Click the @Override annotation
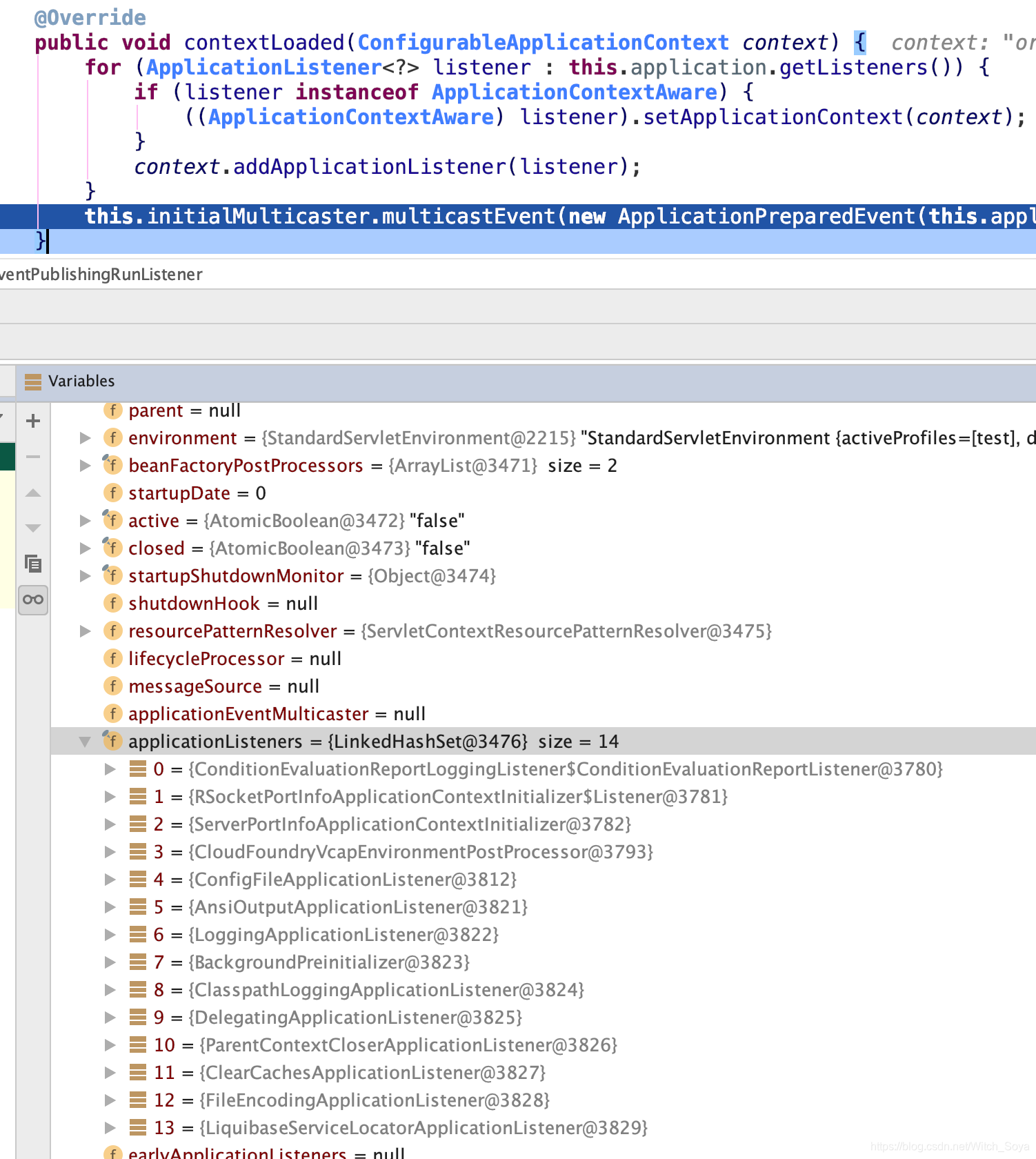 90,18
